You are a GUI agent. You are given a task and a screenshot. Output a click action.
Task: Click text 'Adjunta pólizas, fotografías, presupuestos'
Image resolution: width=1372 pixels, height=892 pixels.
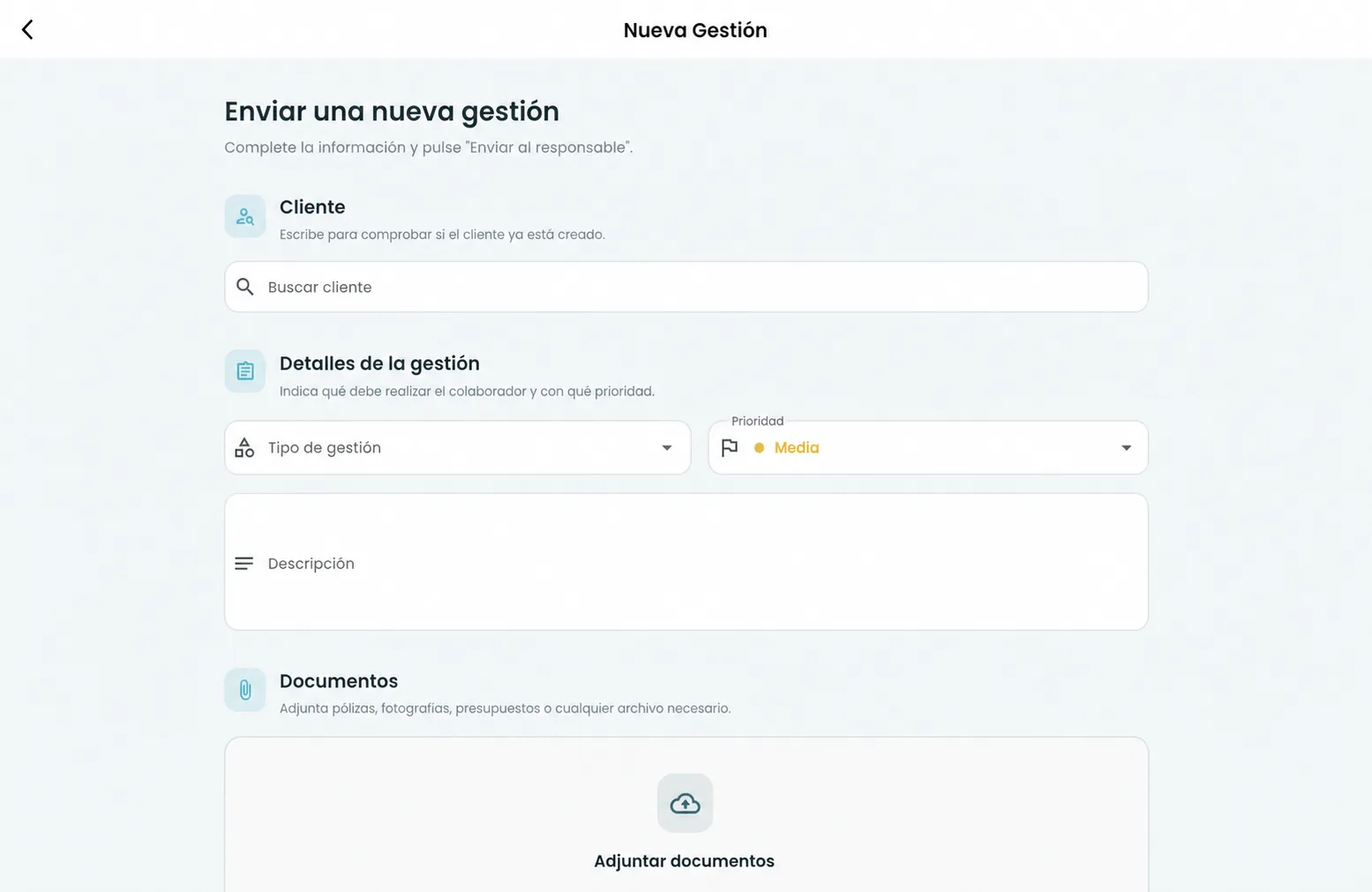click(409, 708)
